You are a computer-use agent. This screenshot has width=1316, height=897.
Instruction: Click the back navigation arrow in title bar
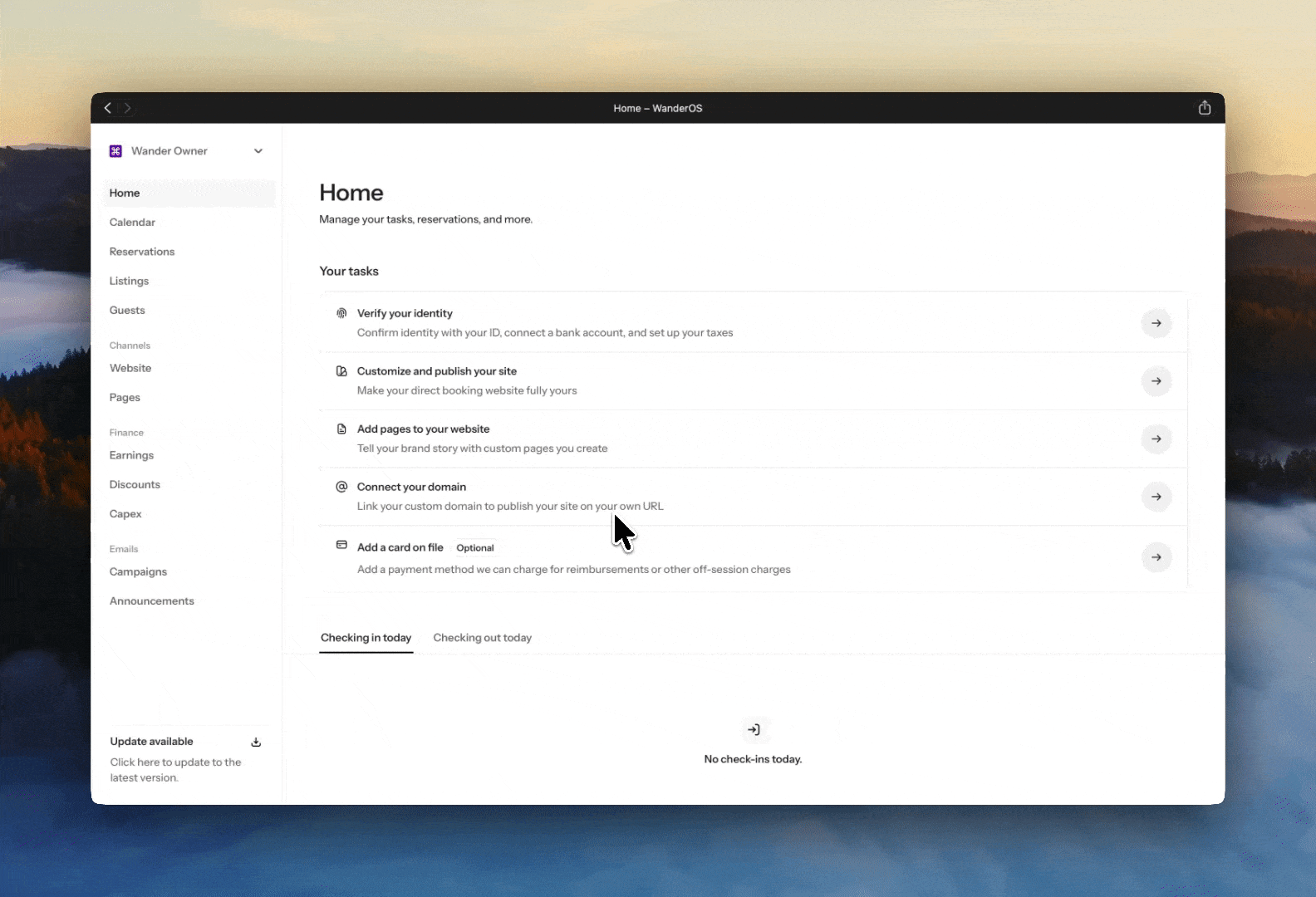tap(107, 108)
